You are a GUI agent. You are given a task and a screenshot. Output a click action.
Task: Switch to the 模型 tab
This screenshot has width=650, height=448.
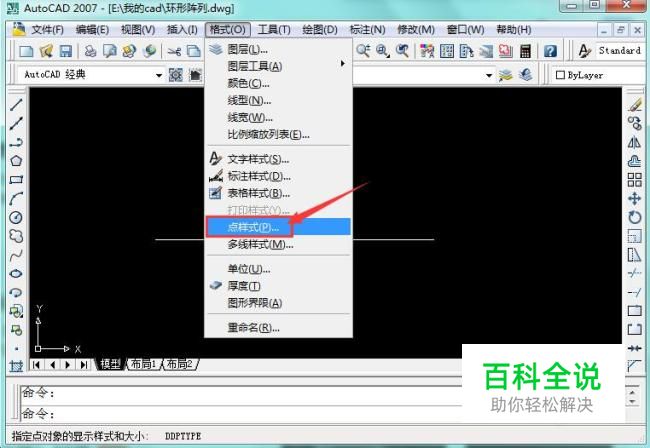coord(110,364)
